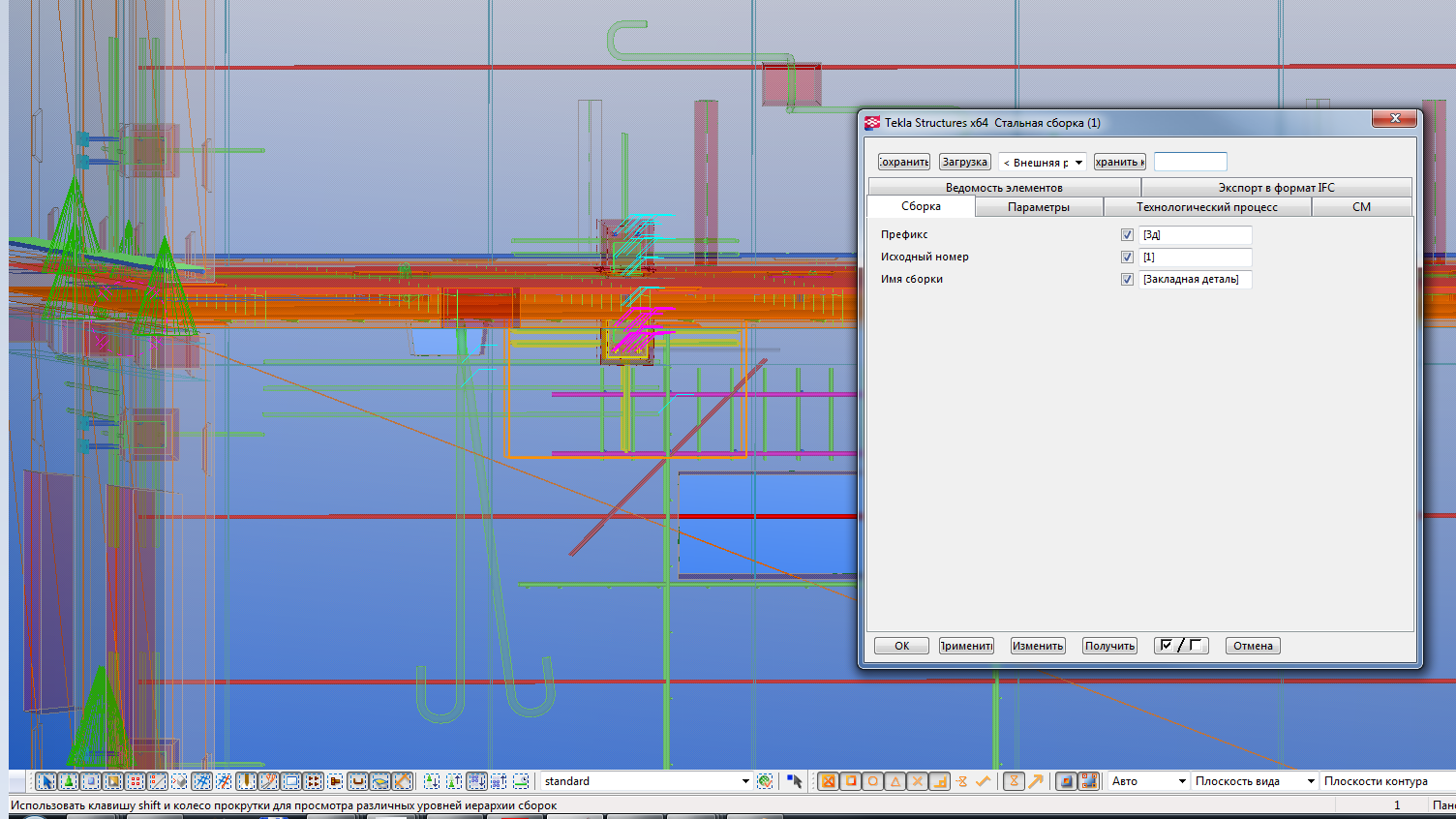
Task: Open the 'Внешняя' saved settings dropdown
Action: click(1078, 163)
